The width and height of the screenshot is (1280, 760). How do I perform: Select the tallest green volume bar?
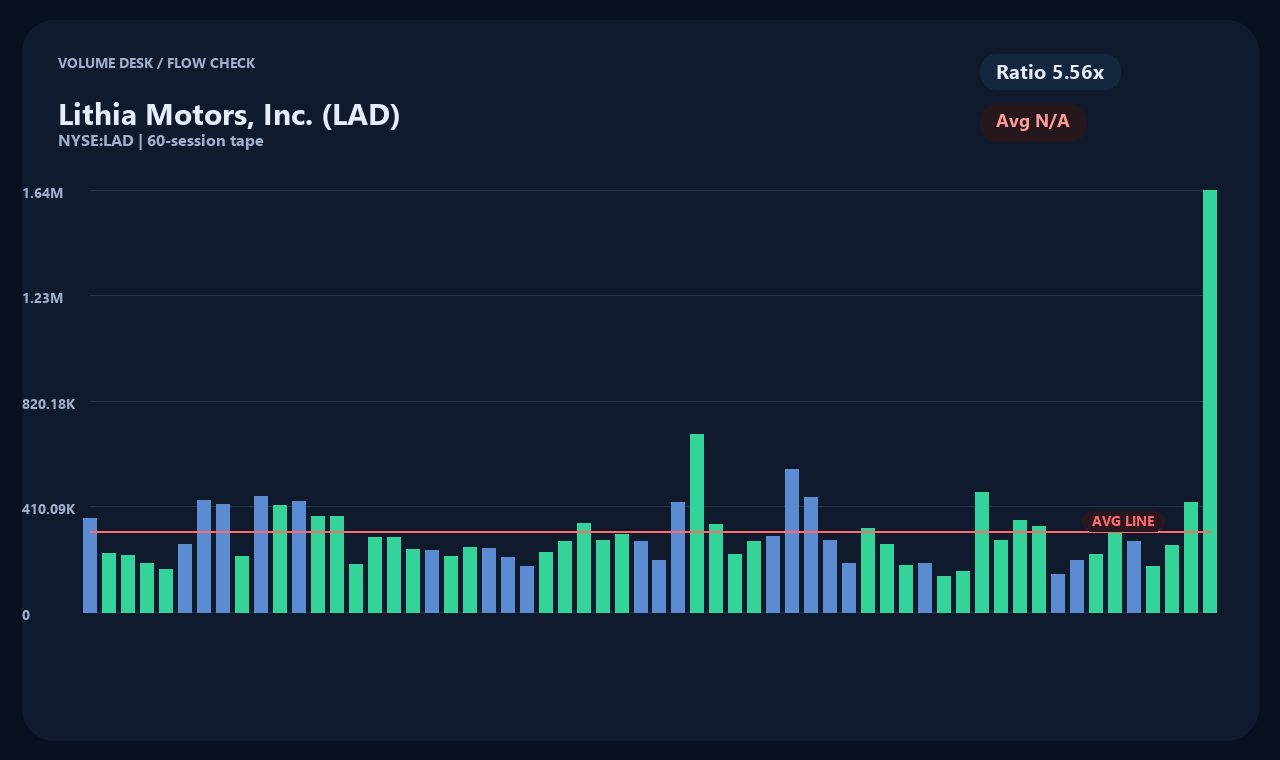(1210, 401)
